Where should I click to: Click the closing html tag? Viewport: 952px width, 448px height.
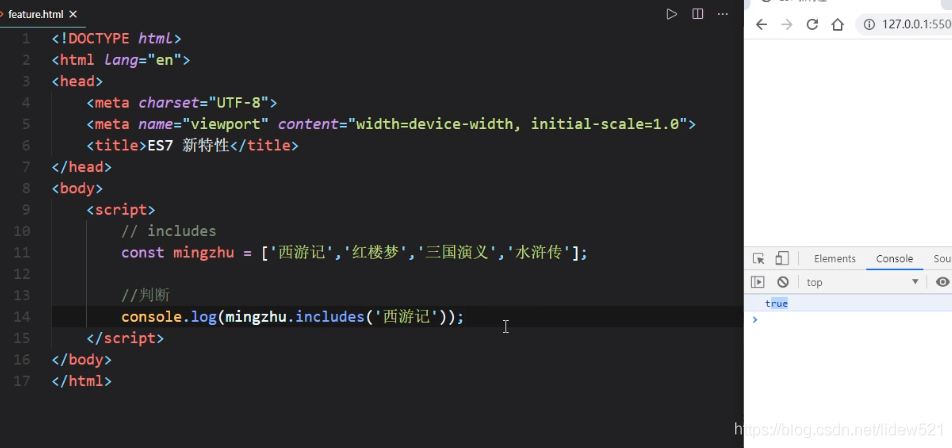click(82, 381)
